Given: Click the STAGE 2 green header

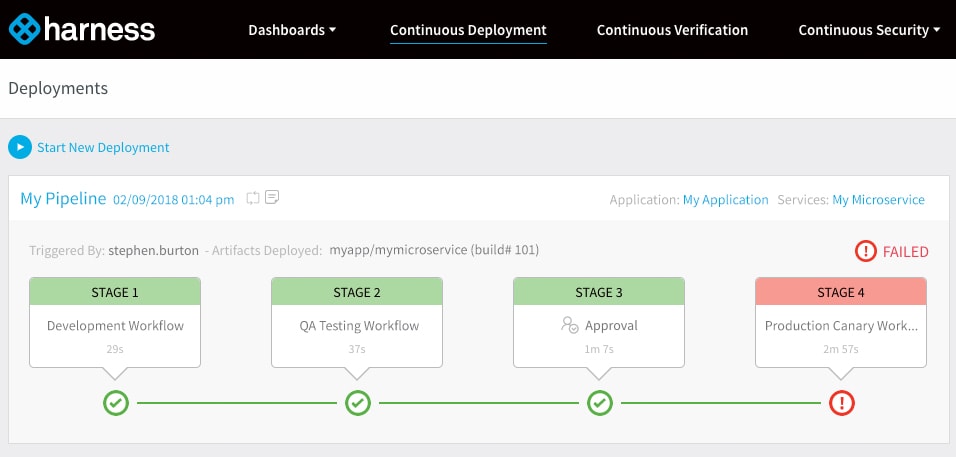Looking at the screenshot, I should (x=357, y=292).
